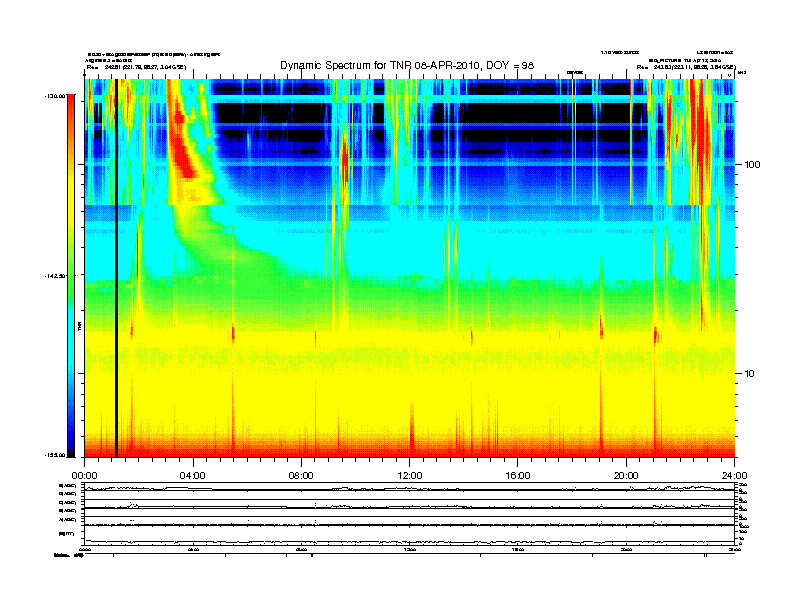Click the large '00:00' time axis label
This screenshot has width=792, height=612.
click(x=84, y=475)
